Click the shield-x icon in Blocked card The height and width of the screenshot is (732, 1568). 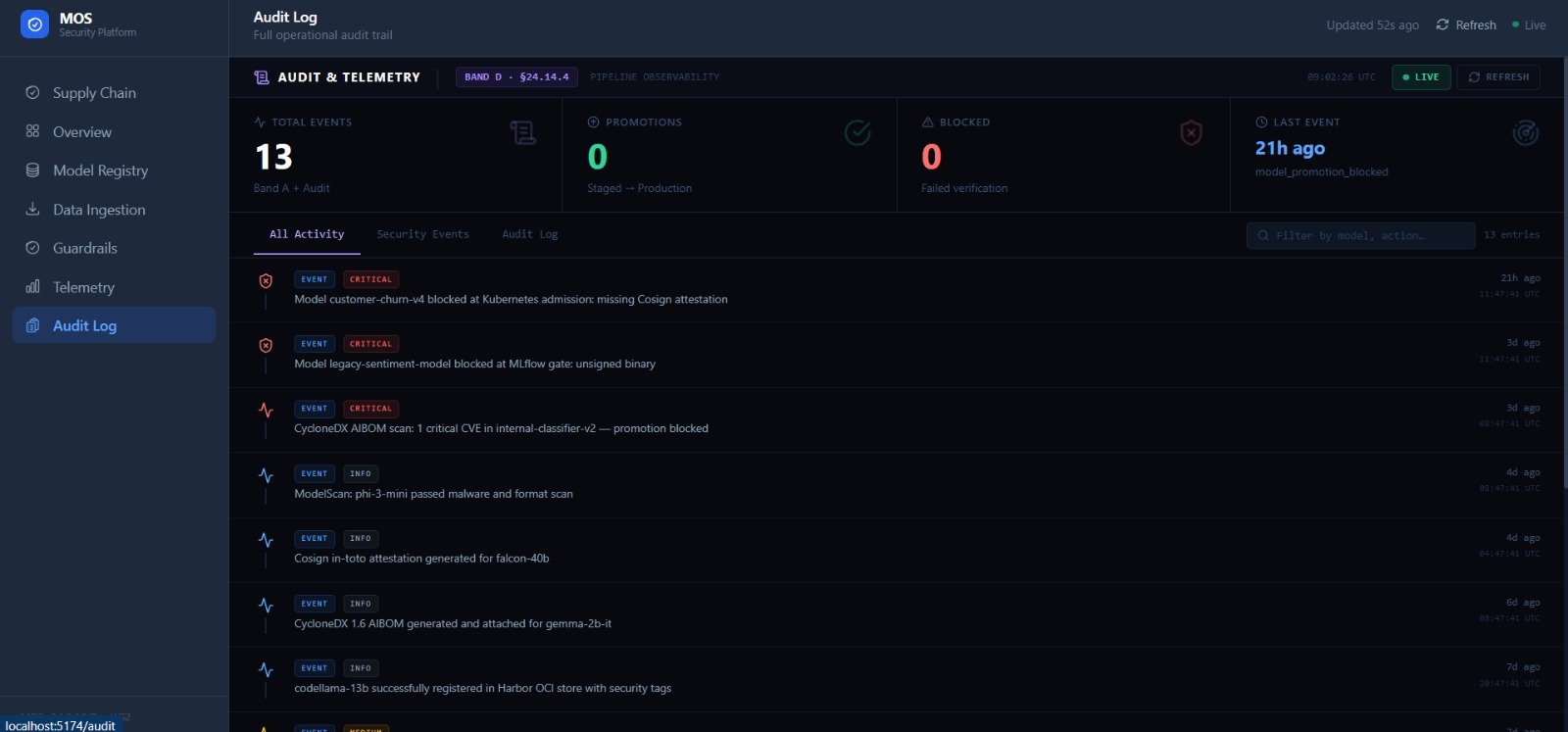click(1191, 132)
